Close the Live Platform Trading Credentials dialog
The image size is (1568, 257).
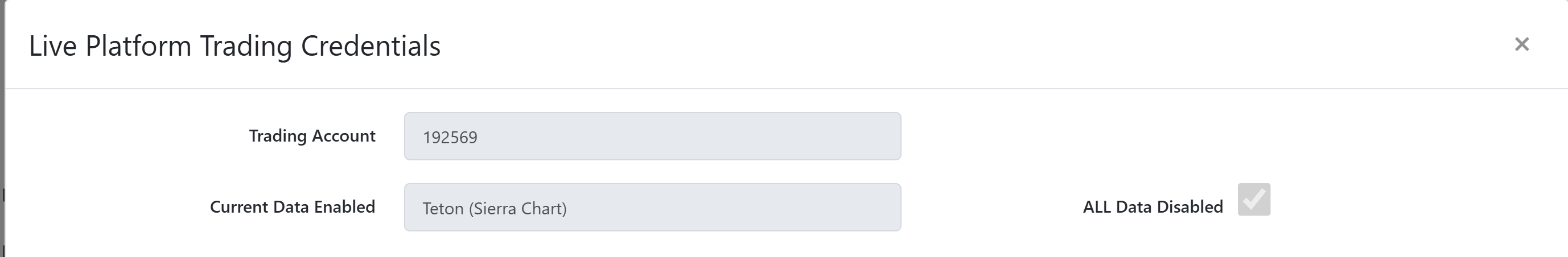pyautogui.click(x=1521, y=44)
